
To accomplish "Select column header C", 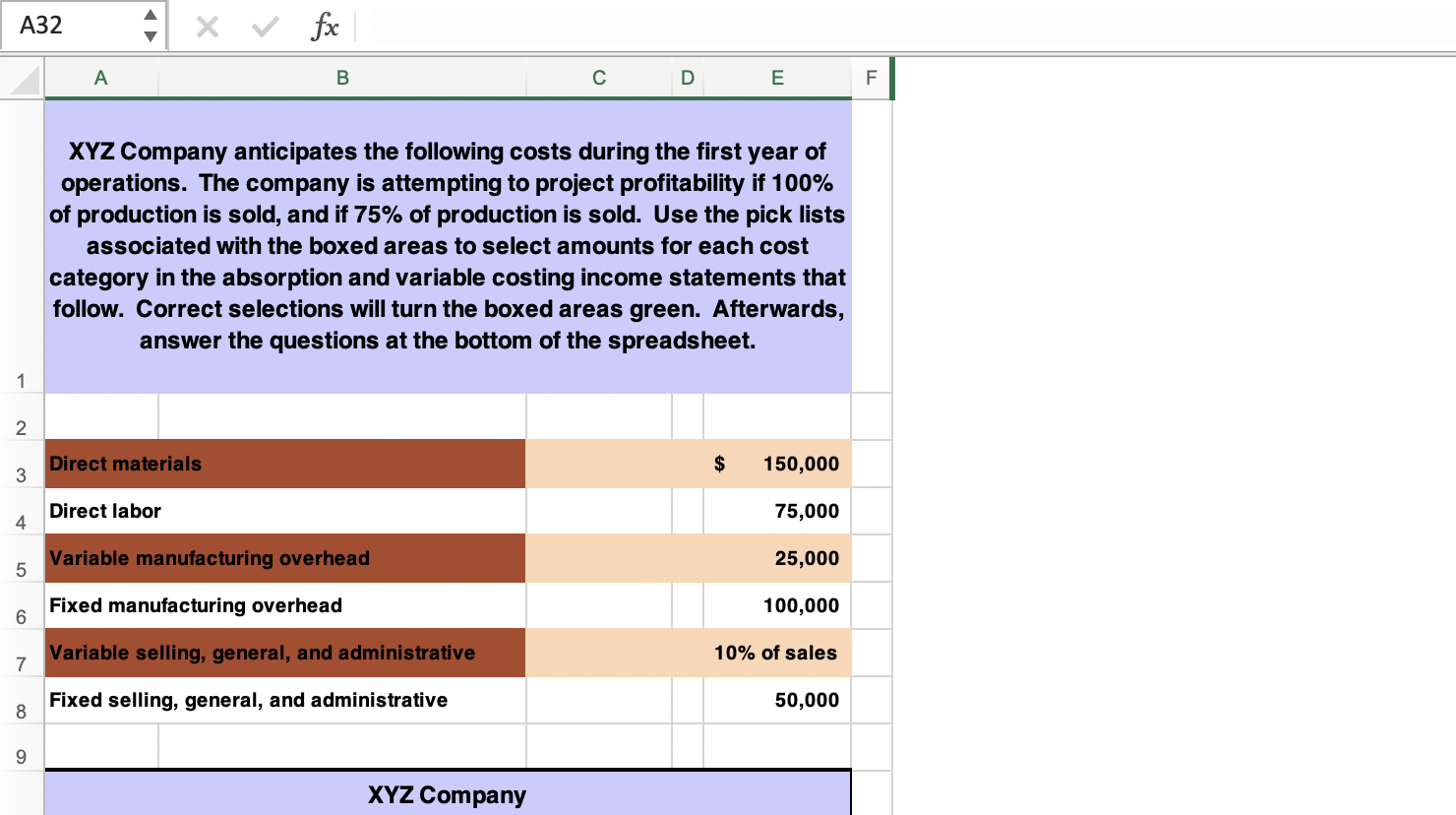I will 598,78.
